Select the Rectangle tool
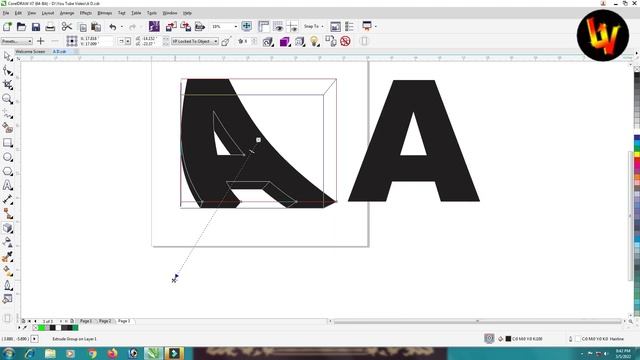 click(7, 142)
